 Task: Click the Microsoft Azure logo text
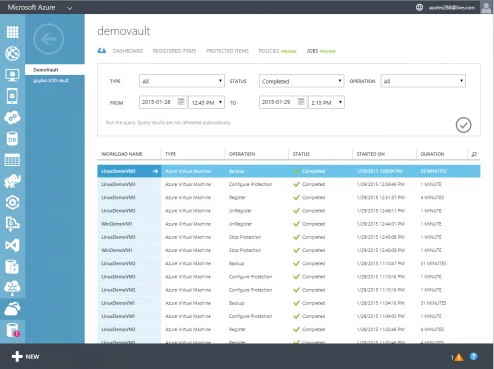(31, 7)
